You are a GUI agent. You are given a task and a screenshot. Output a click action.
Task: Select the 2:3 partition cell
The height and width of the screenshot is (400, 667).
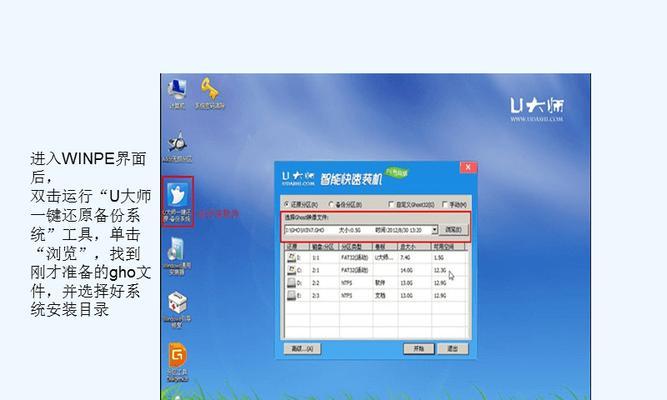click(x=316, y=295)
